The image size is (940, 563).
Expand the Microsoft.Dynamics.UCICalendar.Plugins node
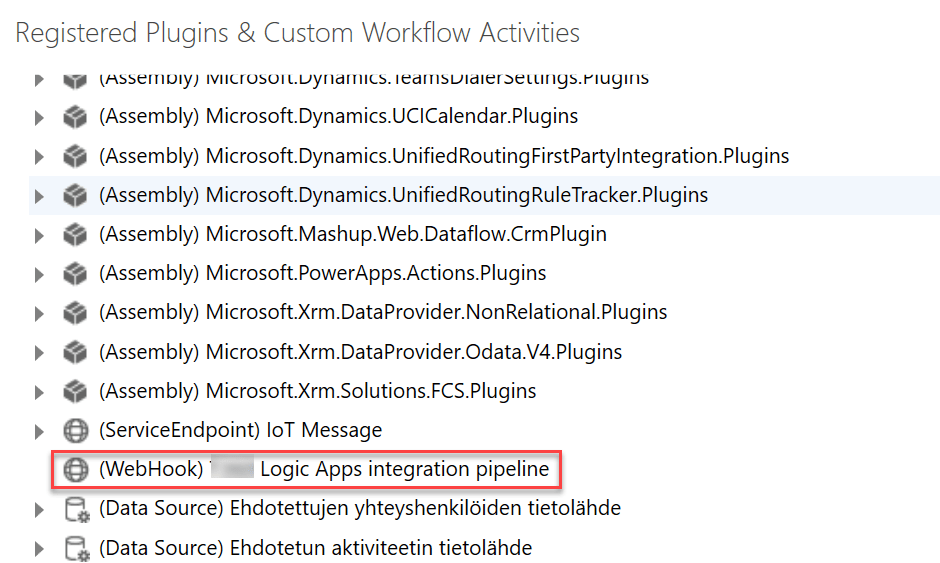pyautogui.click(x=39, y=117)
